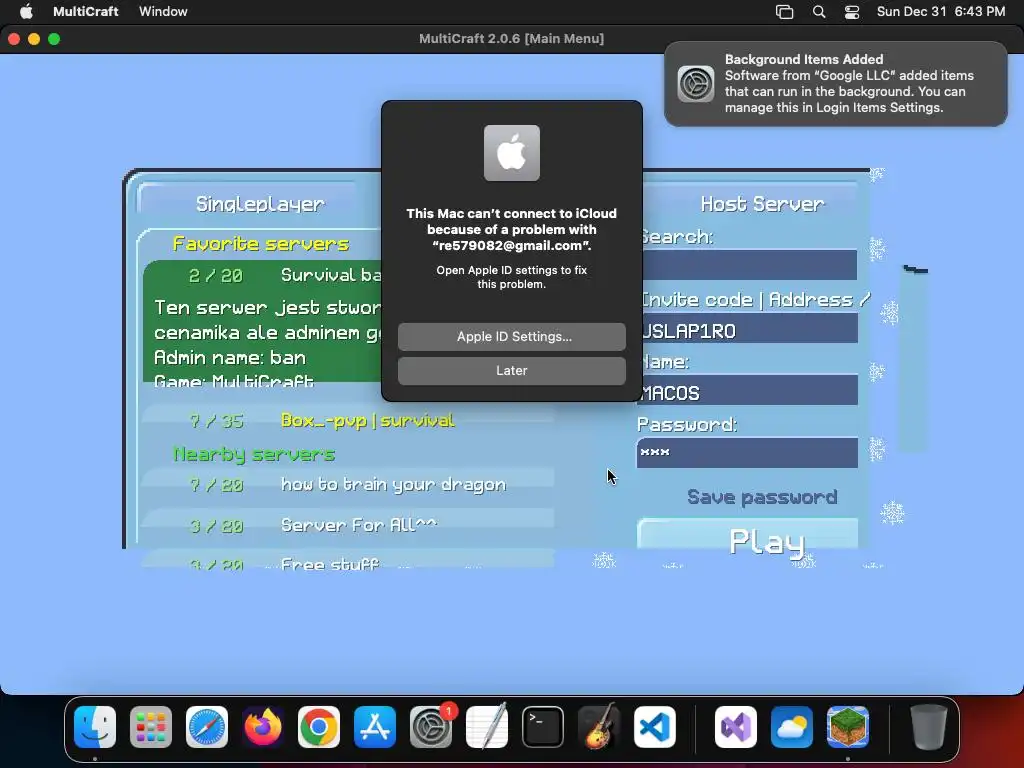Viewport: 1024px width, 768px height.
Task: Click the Invite code address field
Action: coord(750,328)
